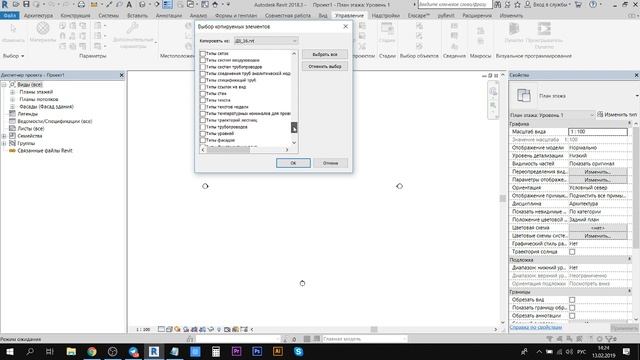Click the Save icon in quick access toolbar
640x360 pixels.
point(26,4)
